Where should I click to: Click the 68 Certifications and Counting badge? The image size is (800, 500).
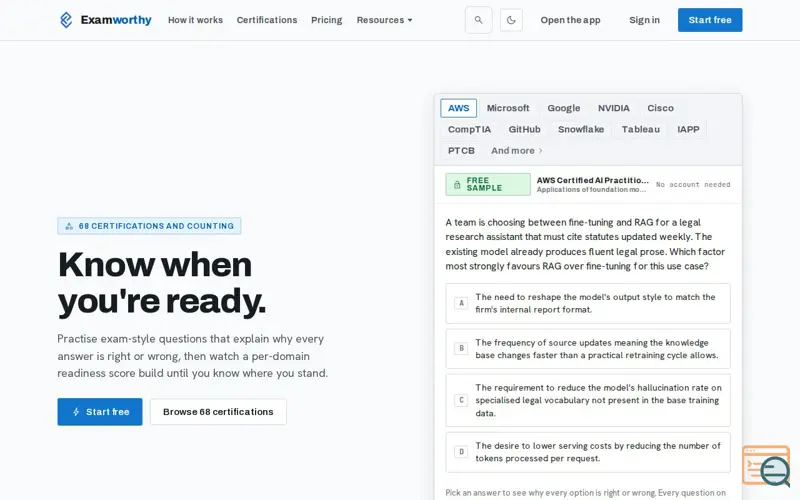[149, 226]
